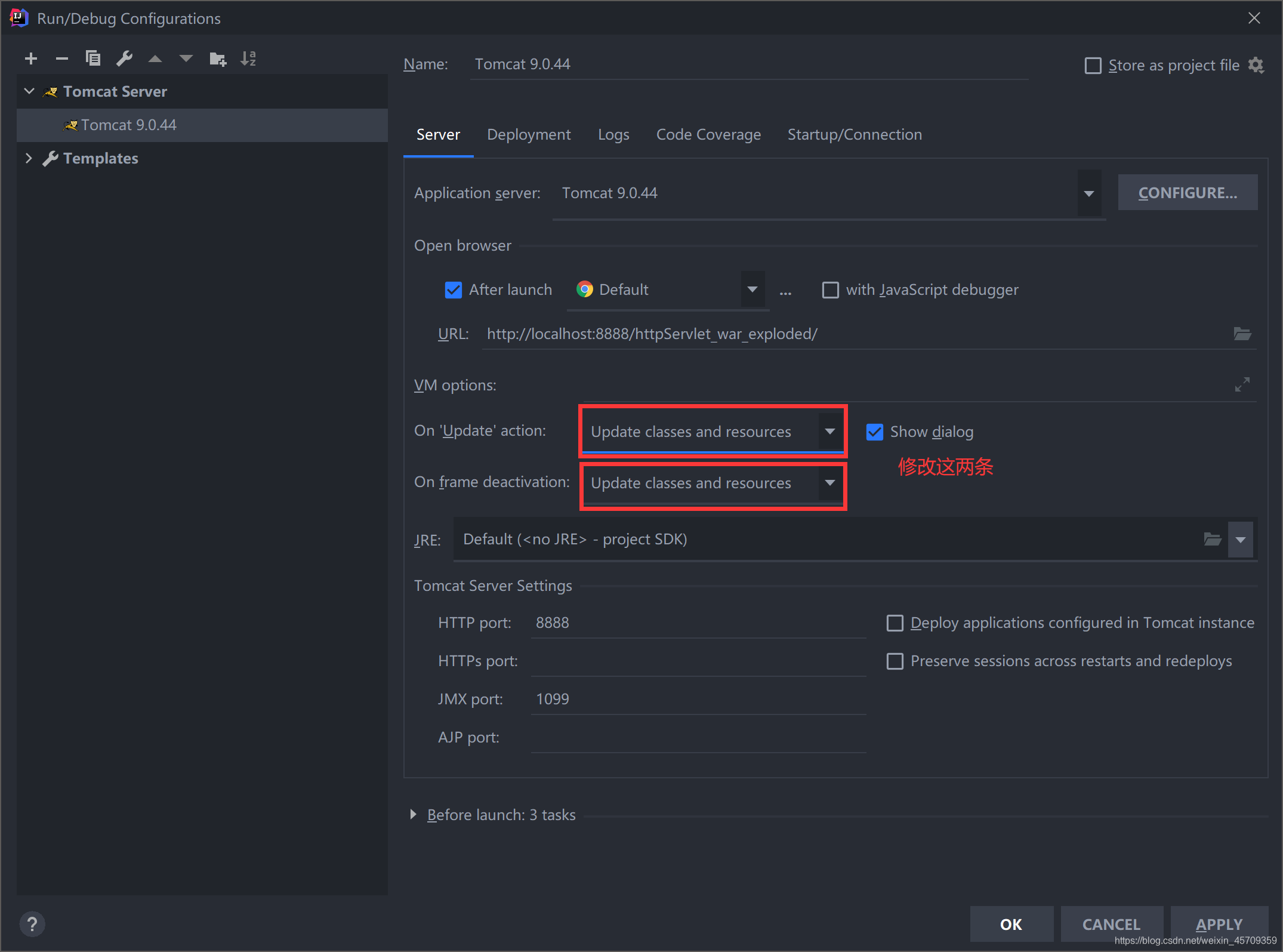1283x952 pixels.
Task: Click the CANCEL button
Action: pos(1112,924)
